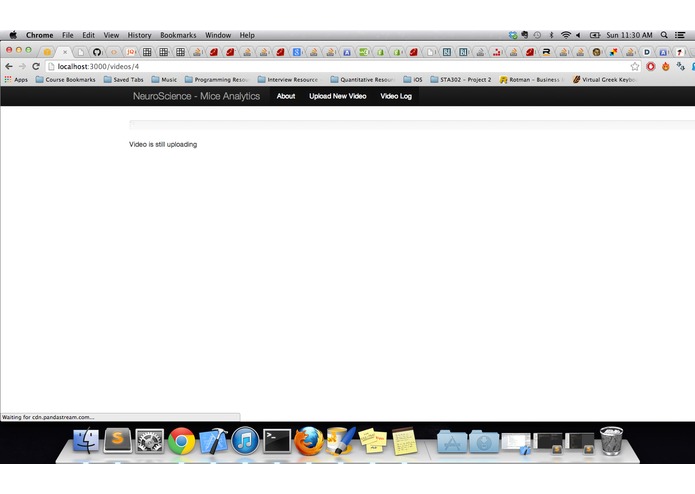Expand the Programming Resources bookmark folder
The width and height of the screenshot is (695, 494).
(x=217, y=80)
